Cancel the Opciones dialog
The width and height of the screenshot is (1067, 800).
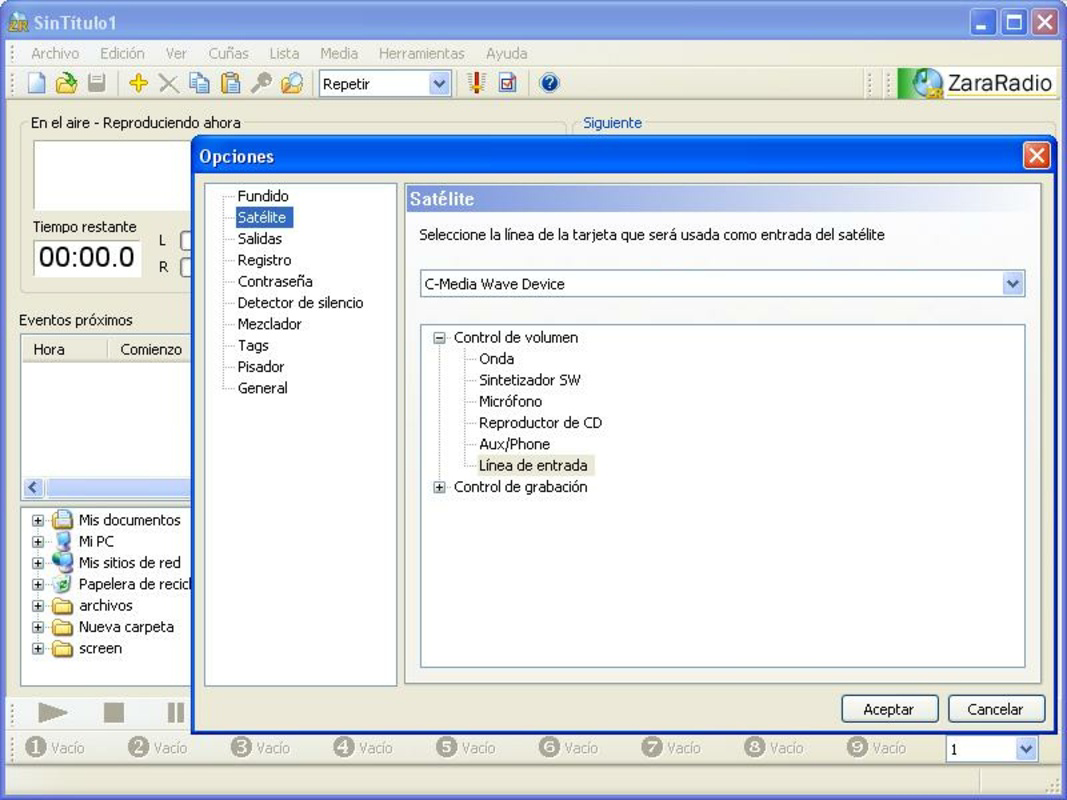(x=996, y=708)
